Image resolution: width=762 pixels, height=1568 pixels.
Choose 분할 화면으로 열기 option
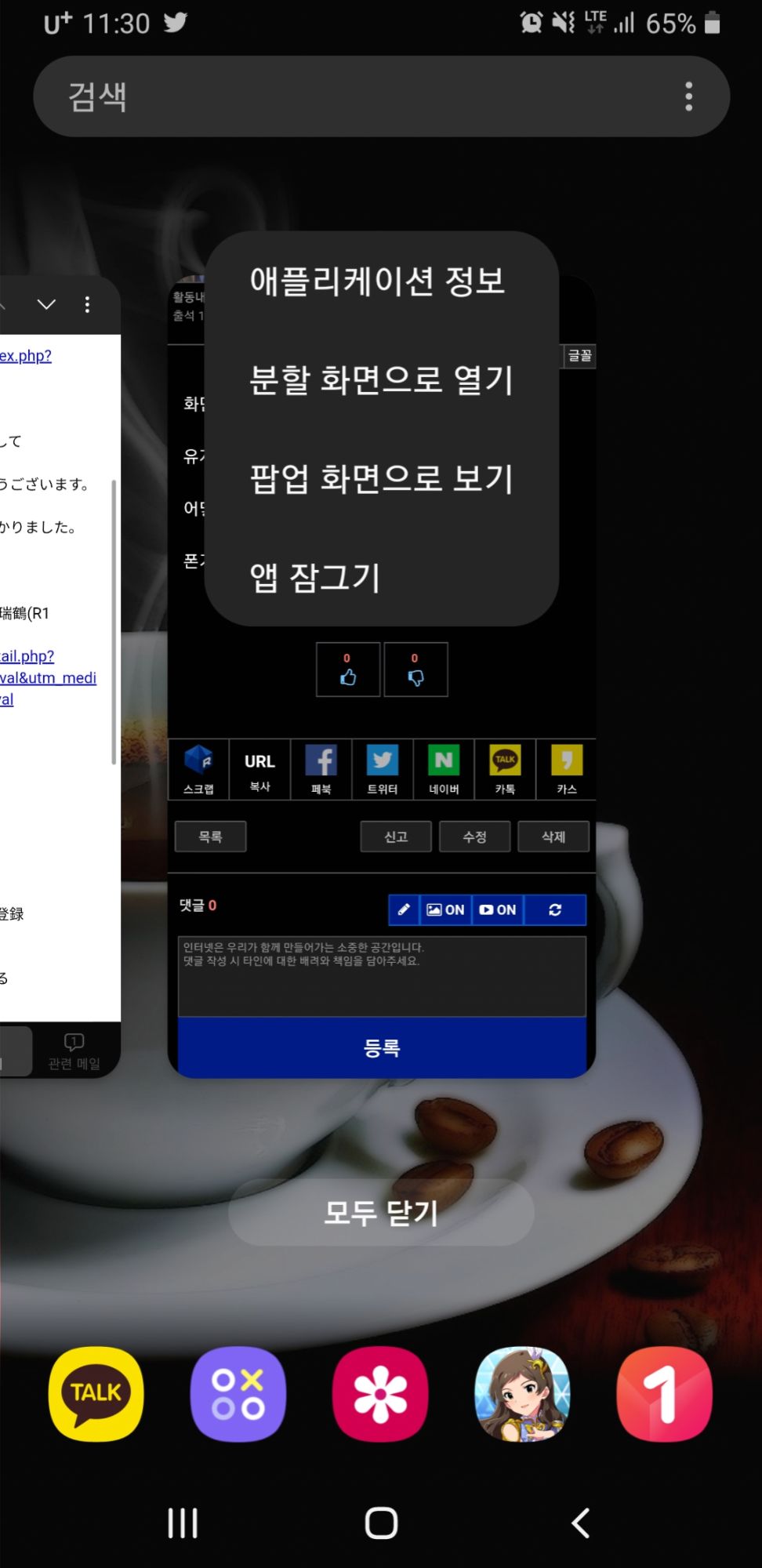coord(381,379)
